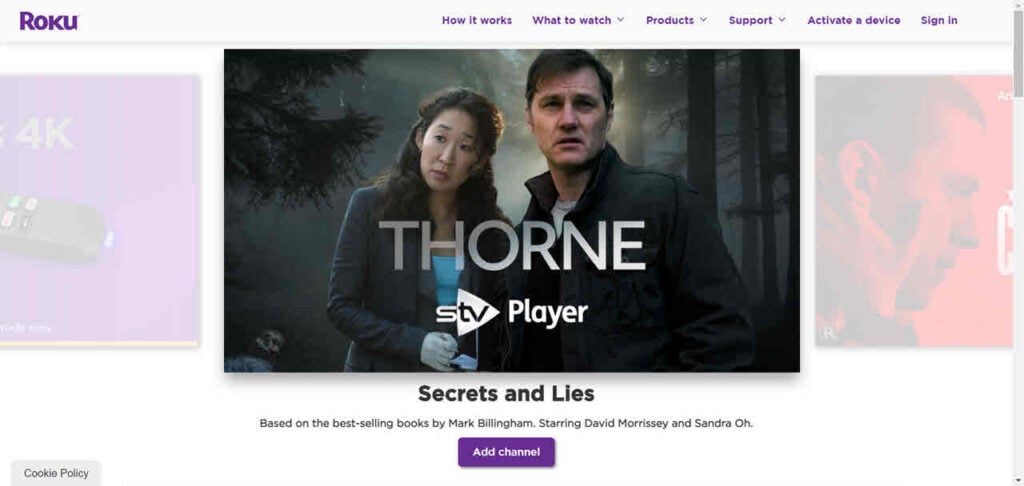1024x486 pixels.
Task: Show the next red-tinted slide
Action: [x=914, y=210]
